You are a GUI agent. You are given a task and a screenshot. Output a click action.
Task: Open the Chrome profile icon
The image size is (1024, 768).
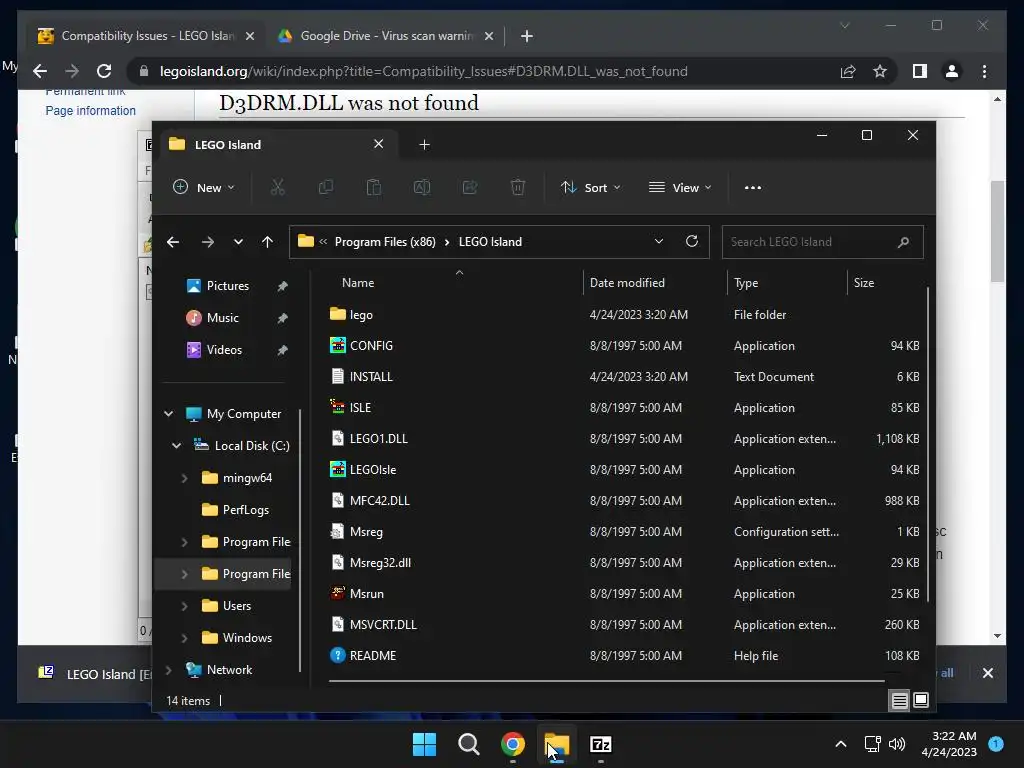[952, 71]
